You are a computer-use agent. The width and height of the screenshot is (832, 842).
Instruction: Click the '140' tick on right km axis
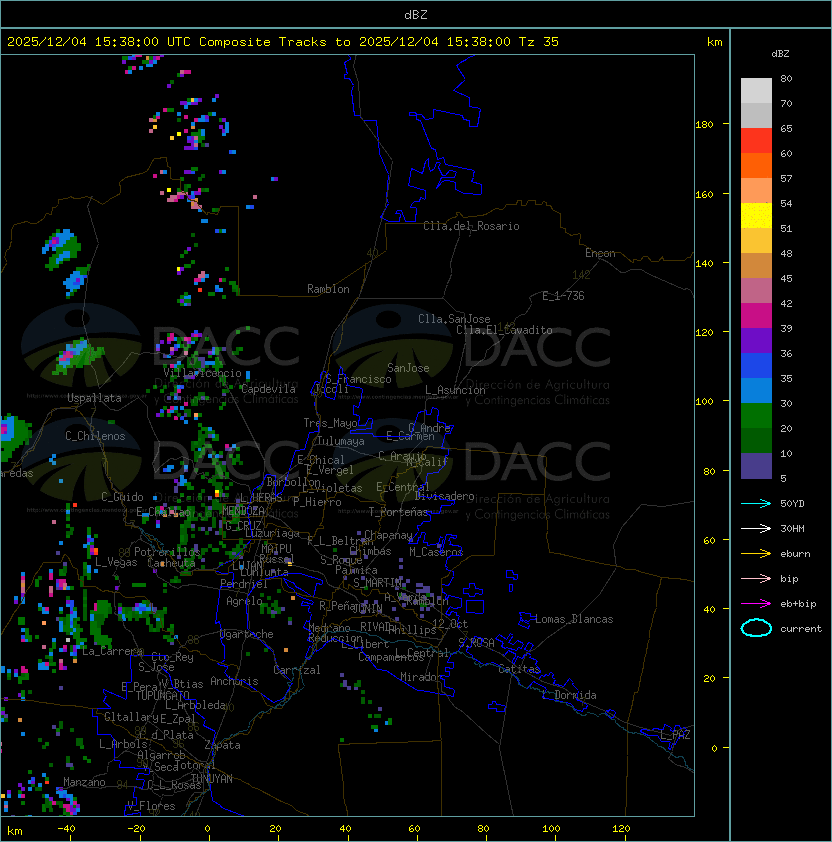[x=704, y=263]
